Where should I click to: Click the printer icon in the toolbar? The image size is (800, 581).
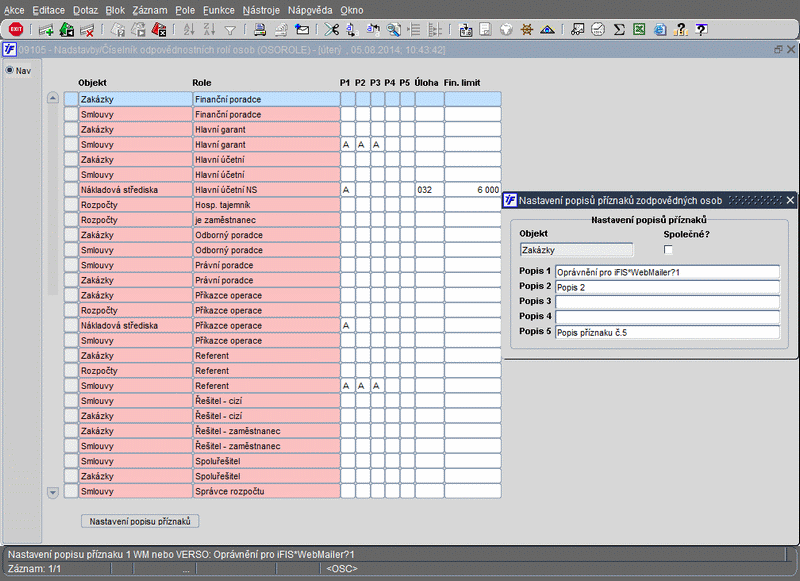(260, 30)
